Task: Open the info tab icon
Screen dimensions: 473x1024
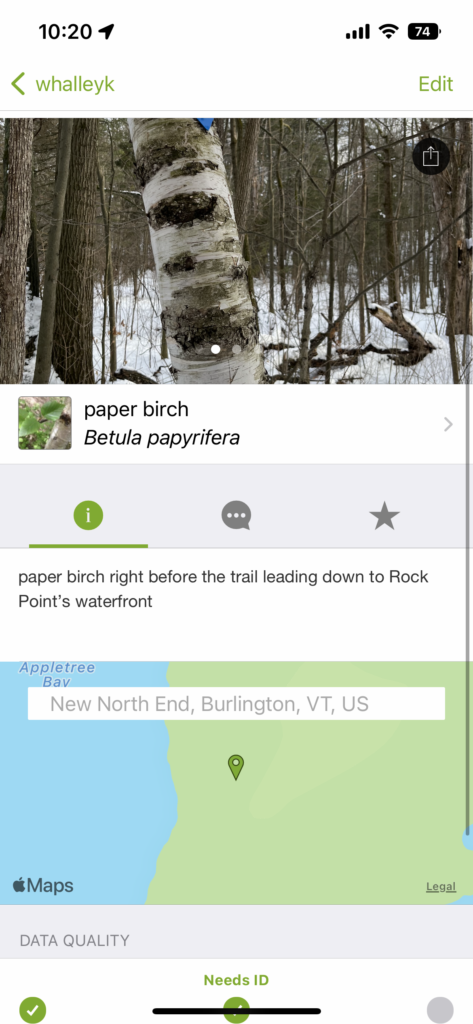Action: [88, 516]
